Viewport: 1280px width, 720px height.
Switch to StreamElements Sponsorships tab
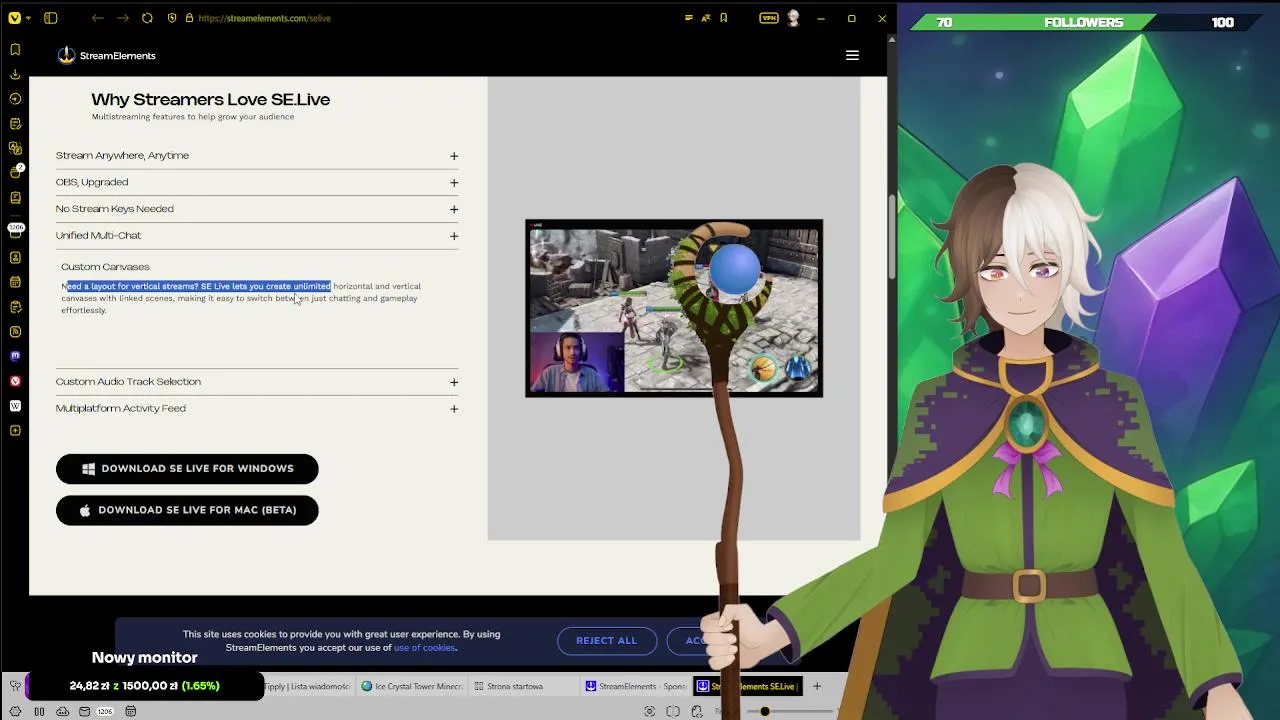click(637, 686)
